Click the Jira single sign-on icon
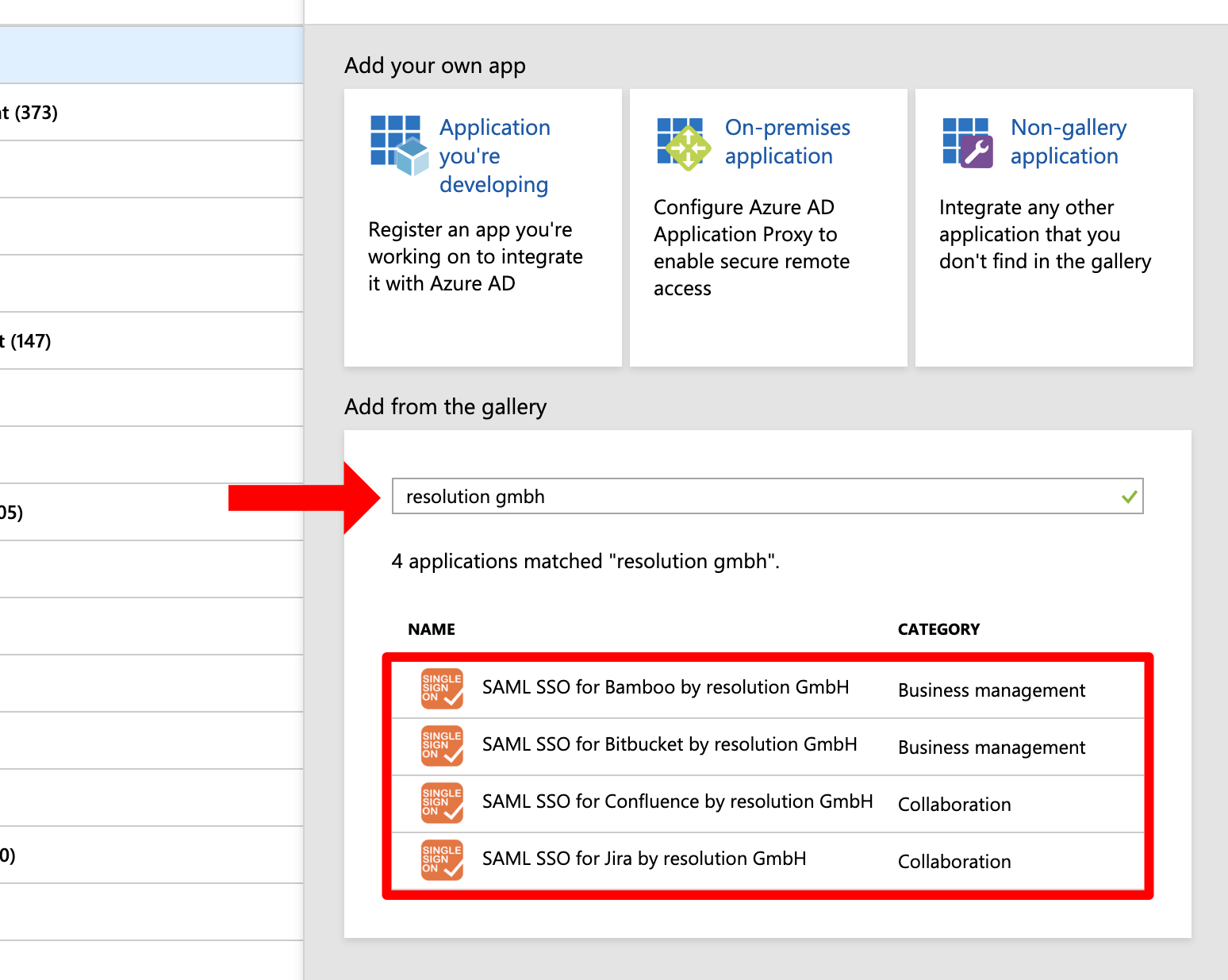 click(x=442, y=859)
